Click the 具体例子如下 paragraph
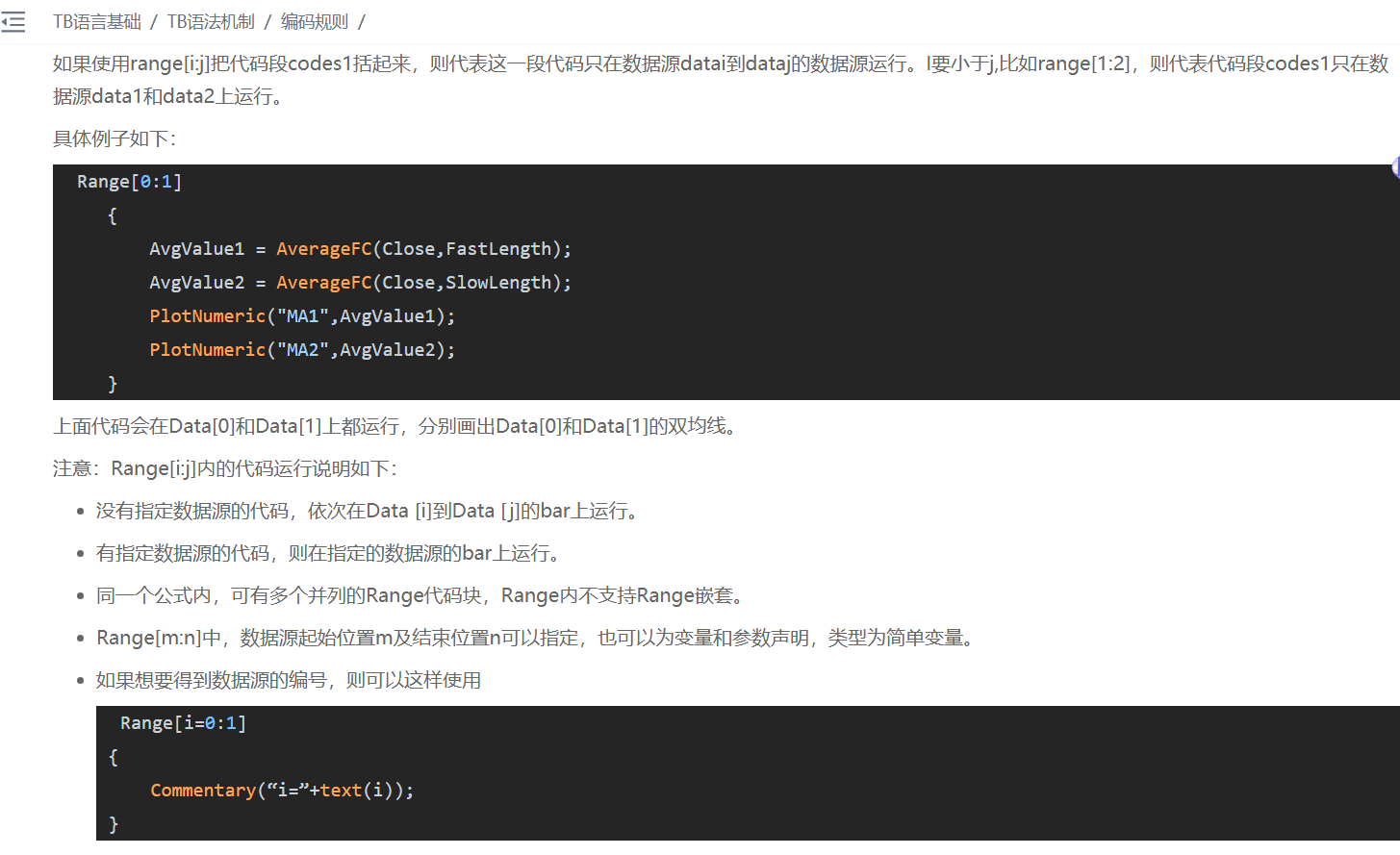Image resolution: width=1400 pixels, height=855 pixels. pyautogui.click(x=115, y=138)
